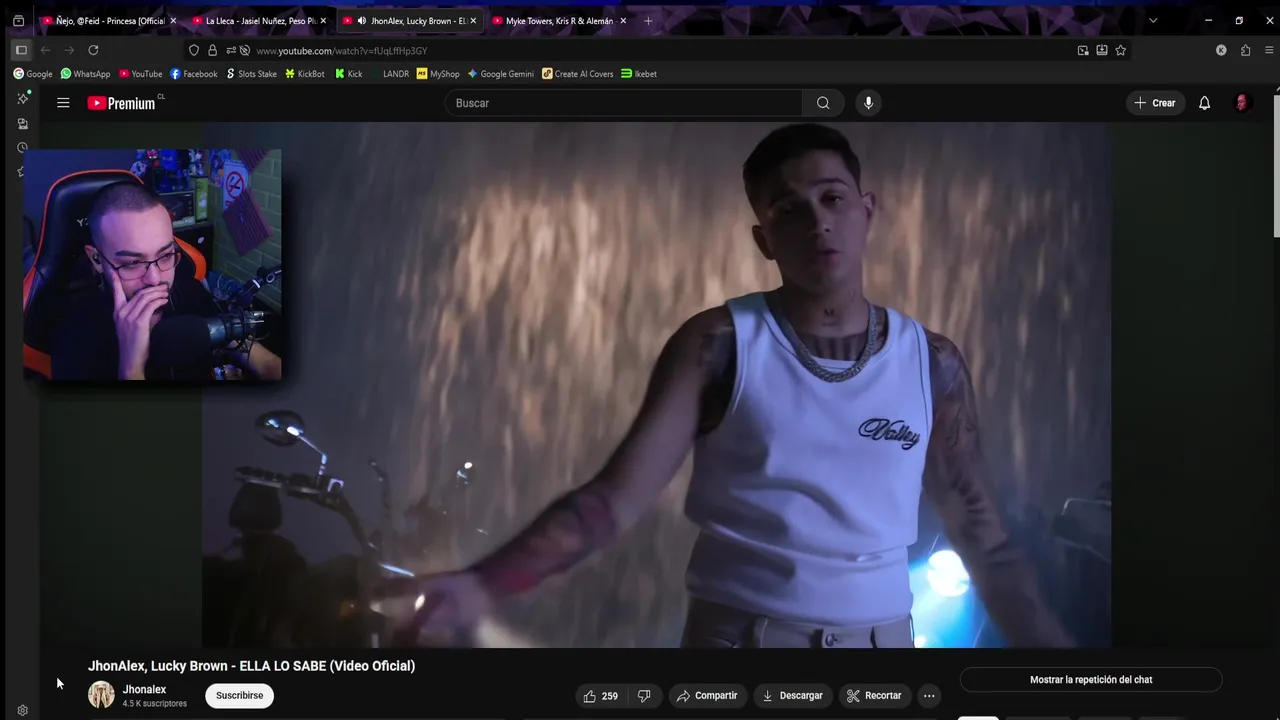Go back in browser history
1280x720 pixels.
(45, 50)
